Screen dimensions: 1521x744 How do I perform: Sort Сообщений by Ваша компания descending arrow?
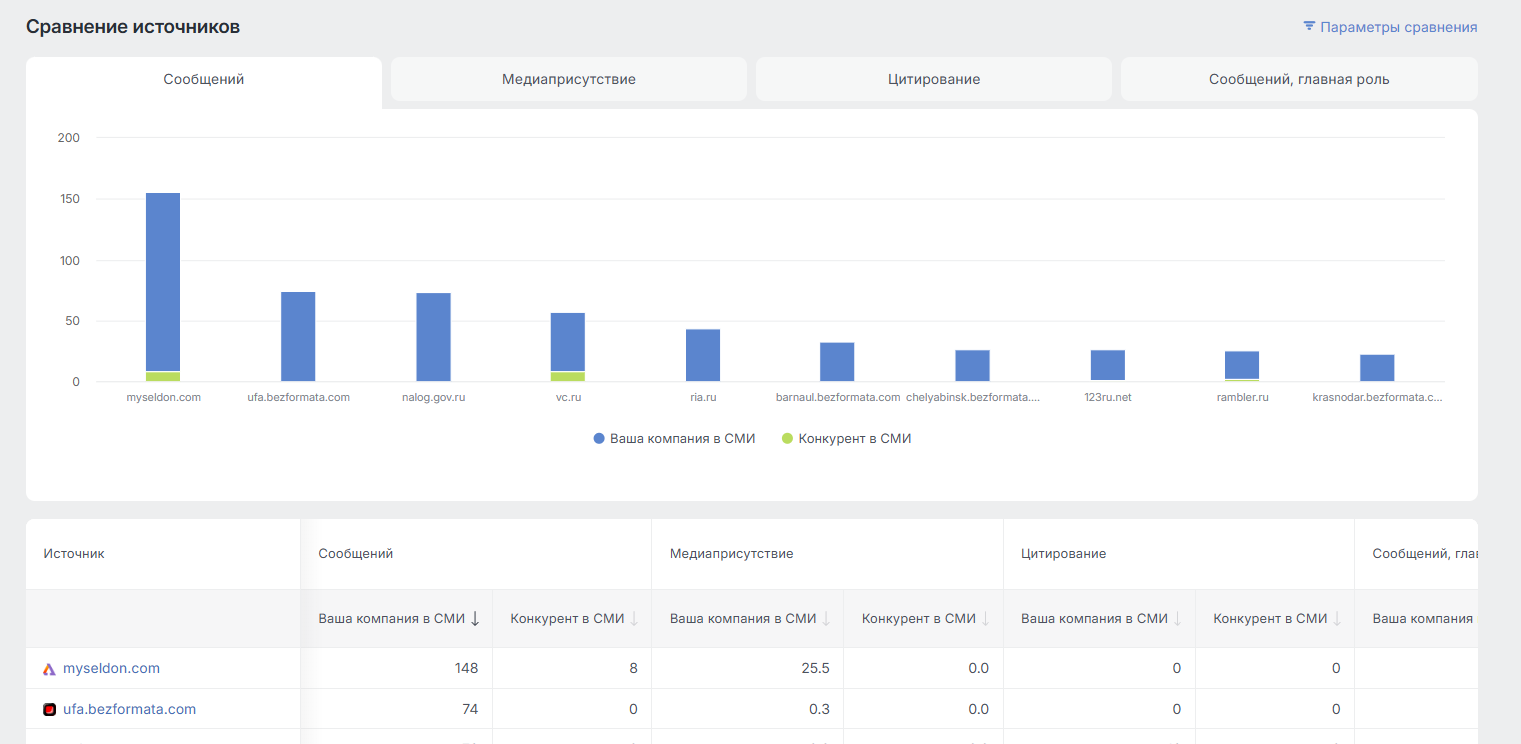(x=475, y=618)
